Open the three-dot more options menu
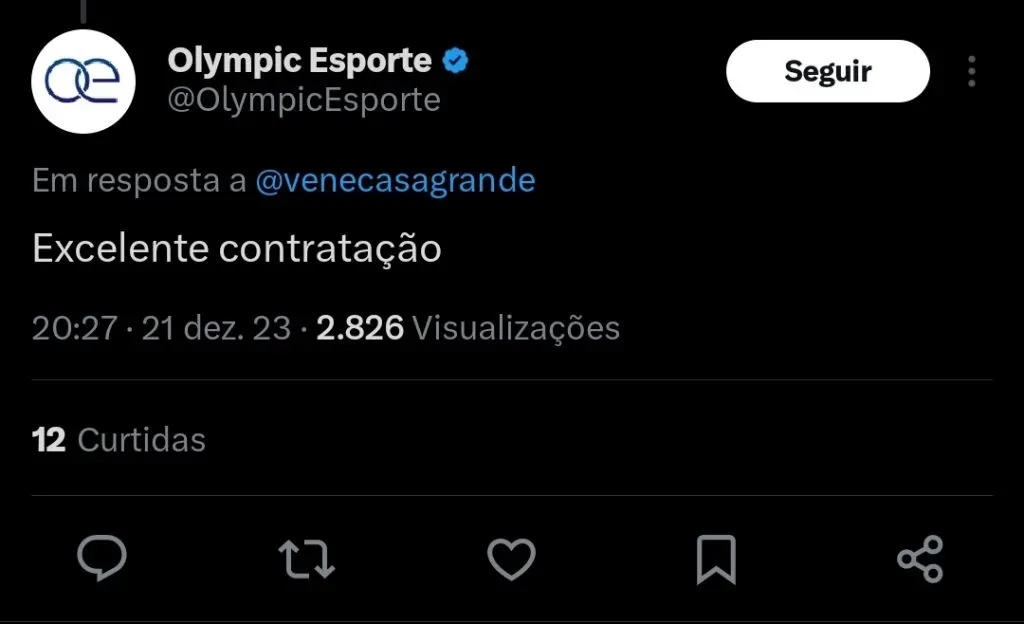The height and width of the screenshot is (624, 1024). [x=971, y=71]
